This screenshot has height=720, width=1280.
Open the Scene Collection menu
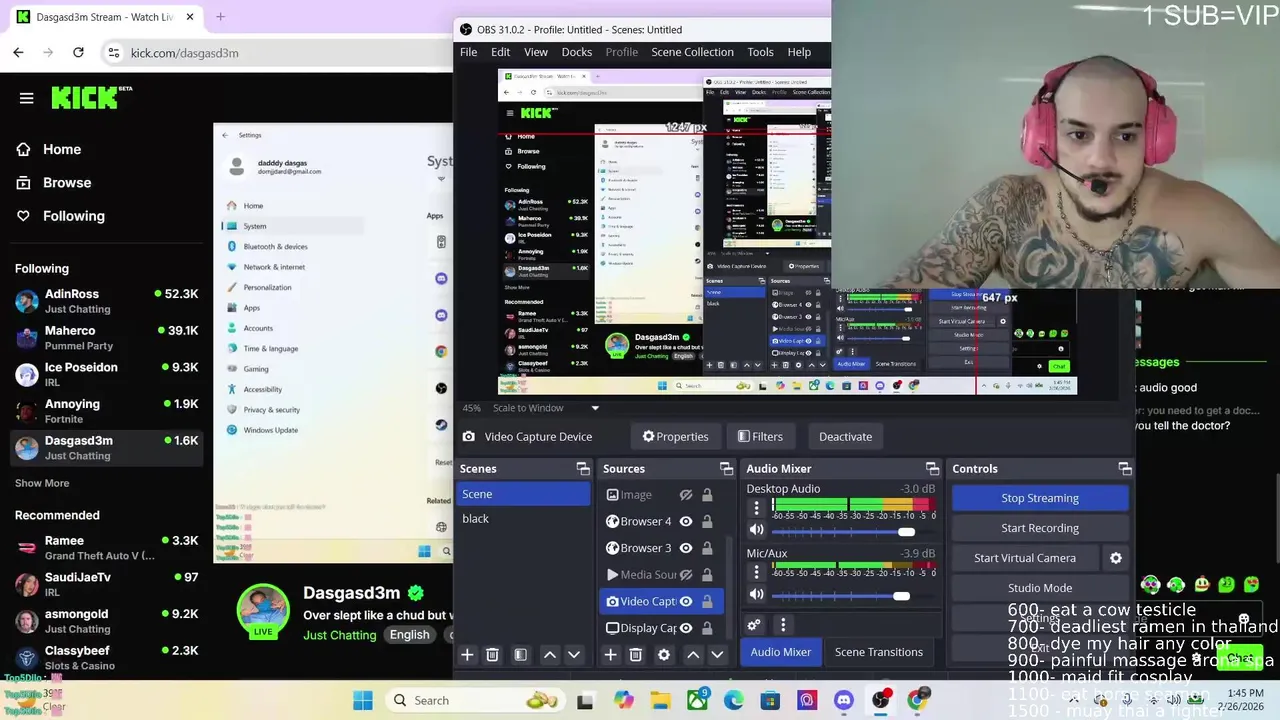(692, 52)
